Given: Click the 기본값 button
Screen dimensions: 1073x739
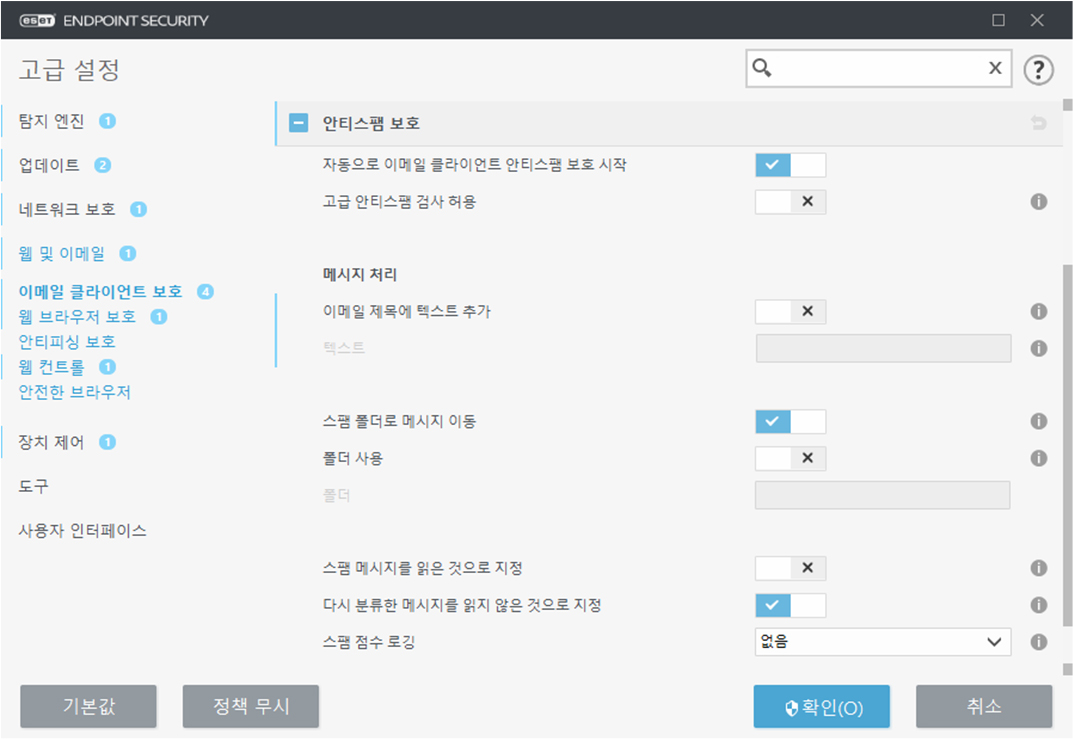Looking at the screenshot, I should (88, 706).
